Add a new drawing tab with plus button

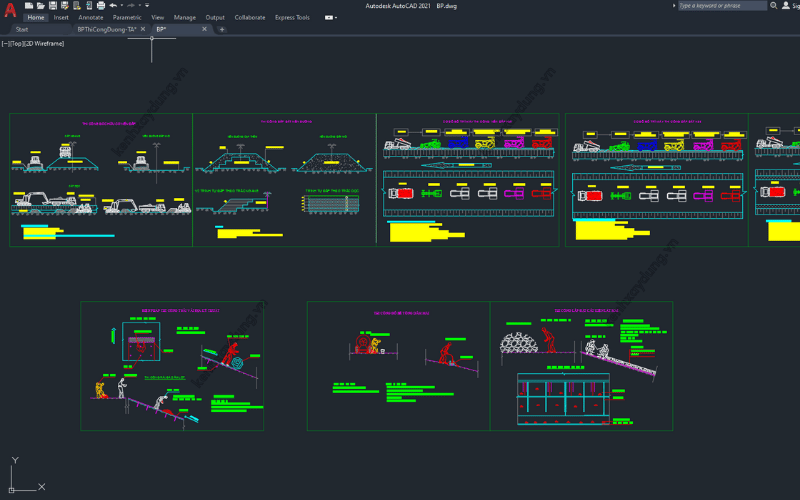coord(221,29)
